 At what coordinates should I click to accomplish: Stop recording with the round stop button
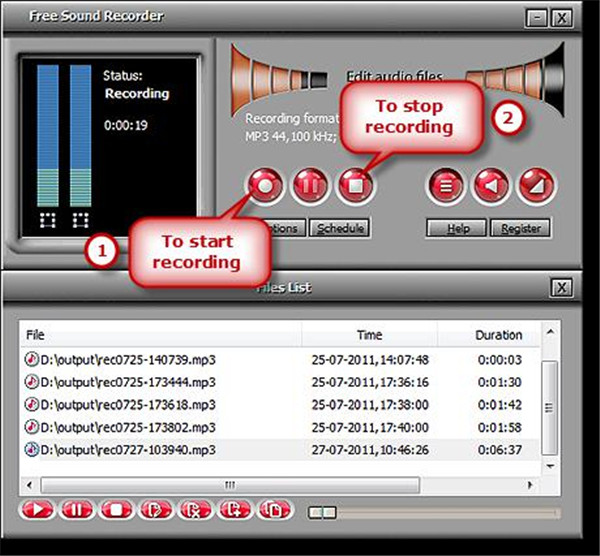click(x=355, y=186)
